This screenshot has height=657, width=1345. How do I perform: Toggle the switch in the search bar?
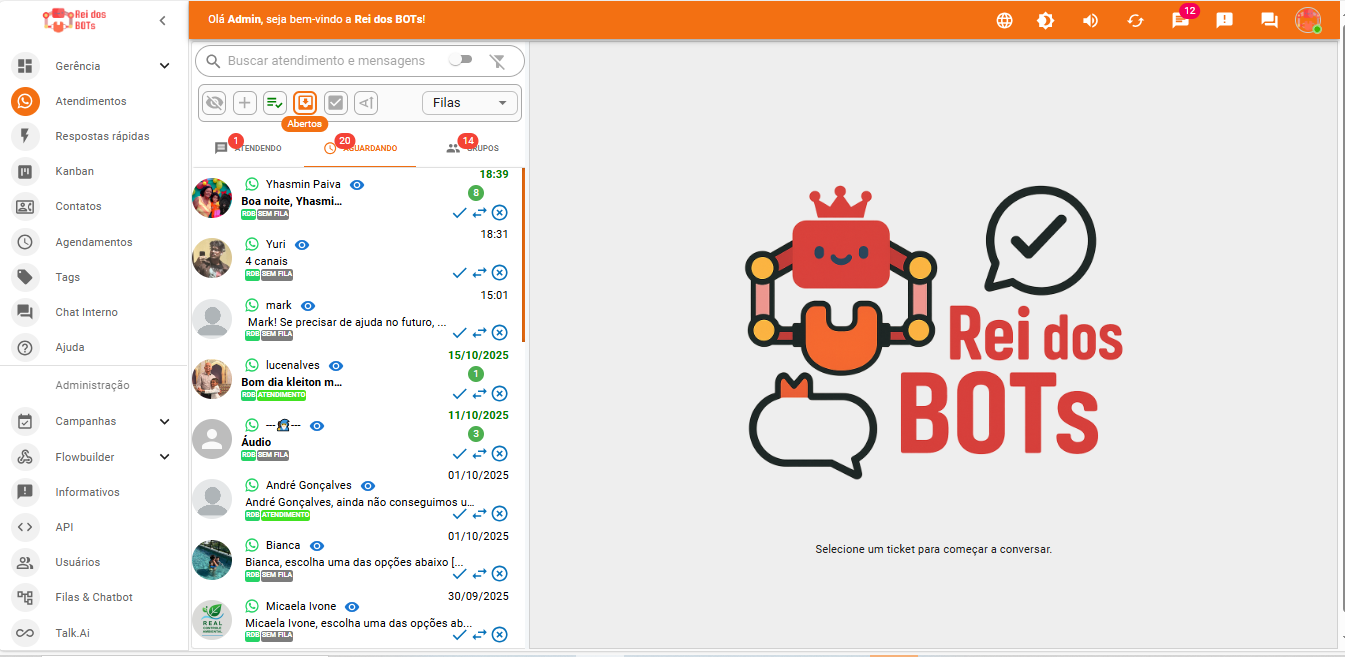click(460, 60)
